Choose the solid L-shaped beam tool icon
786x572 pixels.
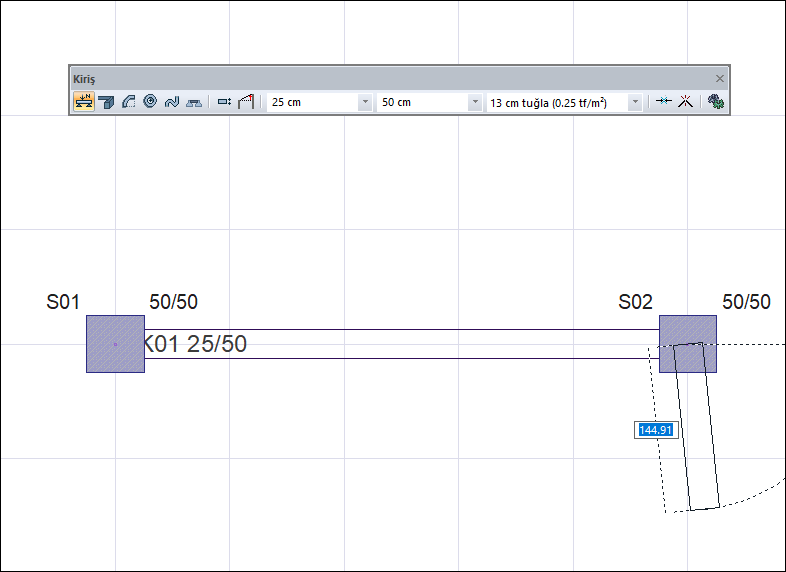[x=106, y=102]
